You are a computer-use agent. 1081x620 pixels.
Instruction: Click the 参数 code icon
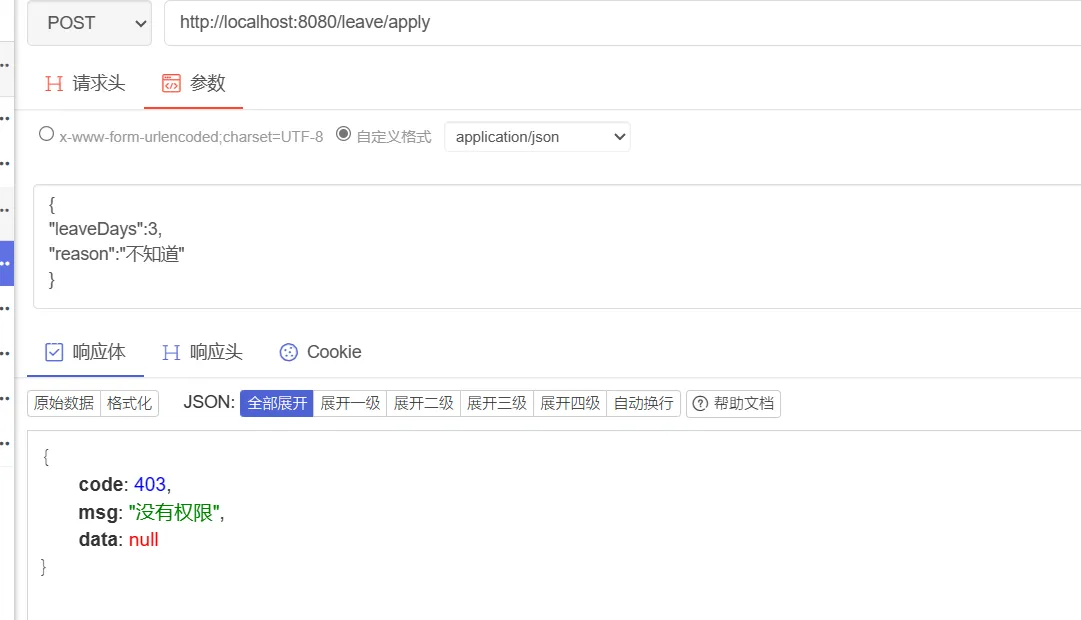tap(171, 84)
